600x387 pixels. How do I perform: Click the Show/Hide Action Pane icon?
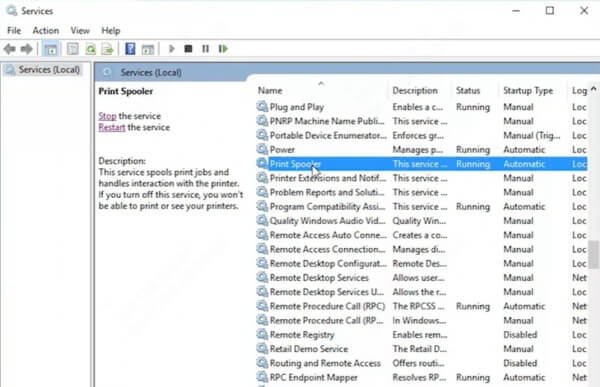click(148, 49)
